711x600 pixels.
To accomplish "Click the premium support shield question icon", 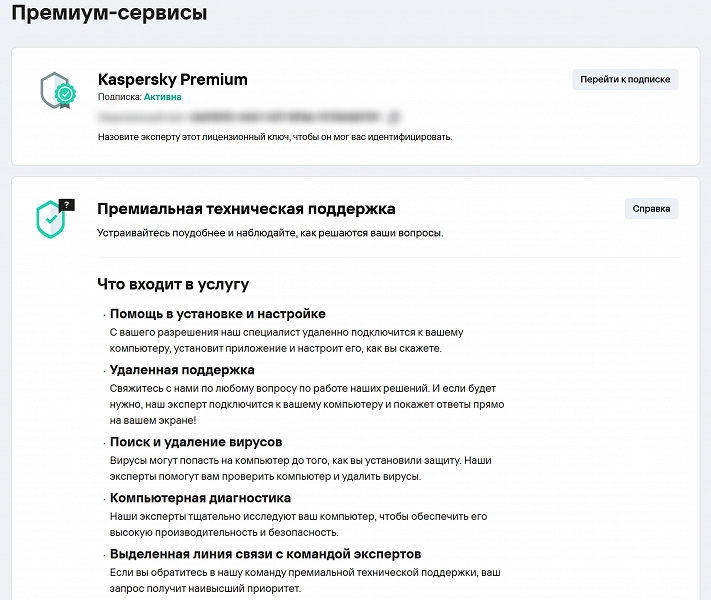I will click(x=55, y=219).
